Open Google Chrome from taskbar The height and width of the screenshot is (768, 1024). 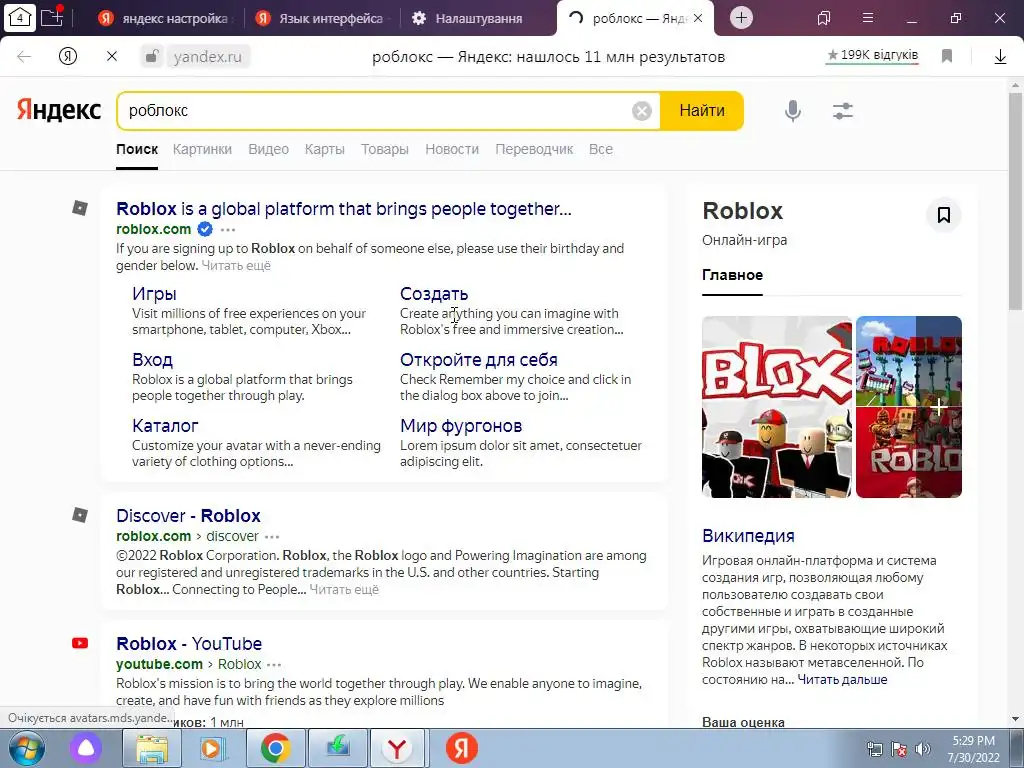(276, 748)
